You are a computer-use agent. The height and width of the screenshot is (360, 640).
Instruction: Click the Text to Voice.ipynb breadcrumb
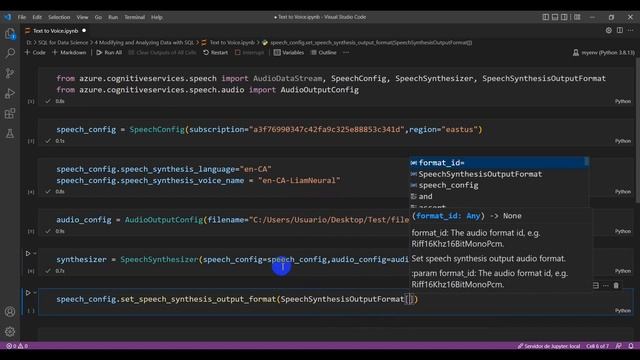click(232, 42)
